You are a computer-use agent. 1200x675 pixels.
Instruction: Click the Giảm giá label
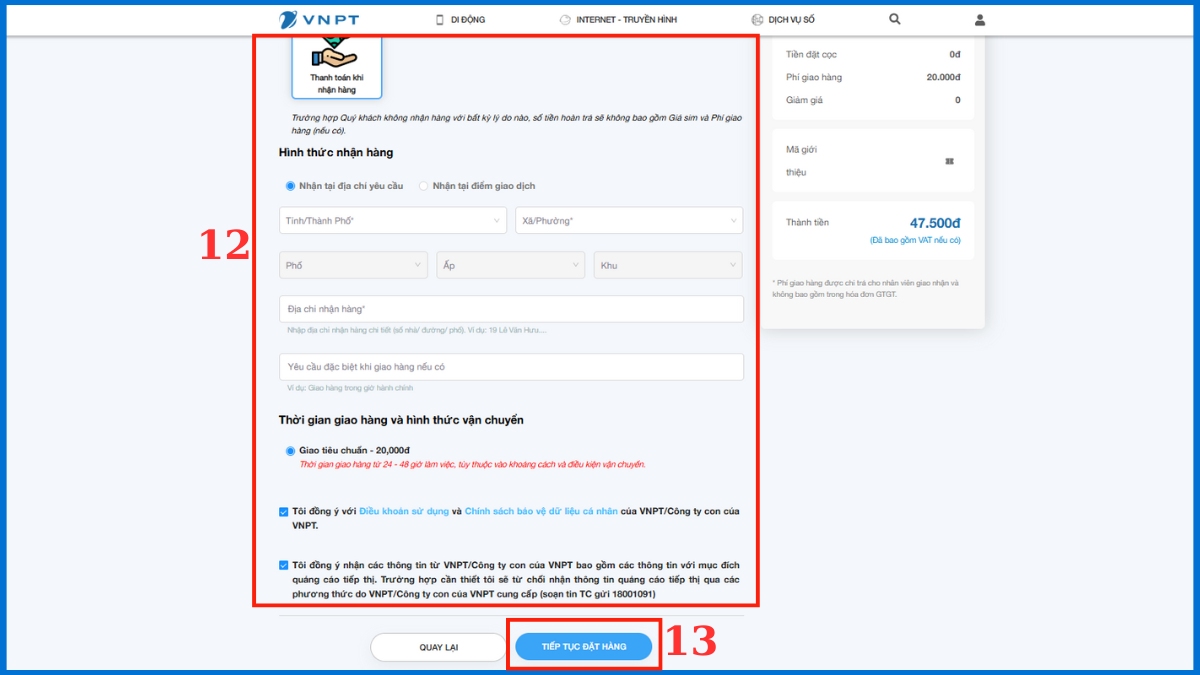[x=804, y=100]
